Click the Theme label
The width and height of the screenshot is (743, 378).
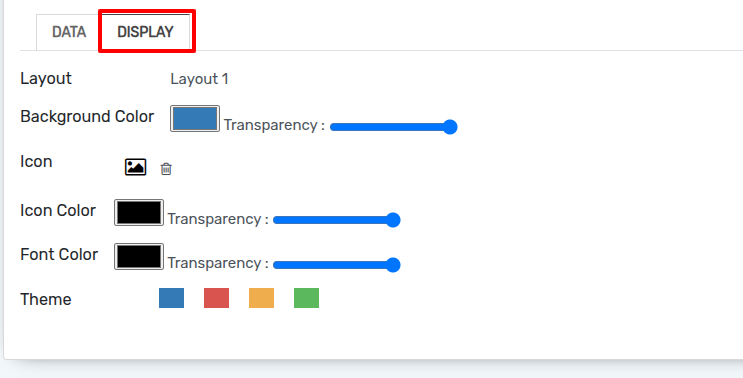coord(46,299)
